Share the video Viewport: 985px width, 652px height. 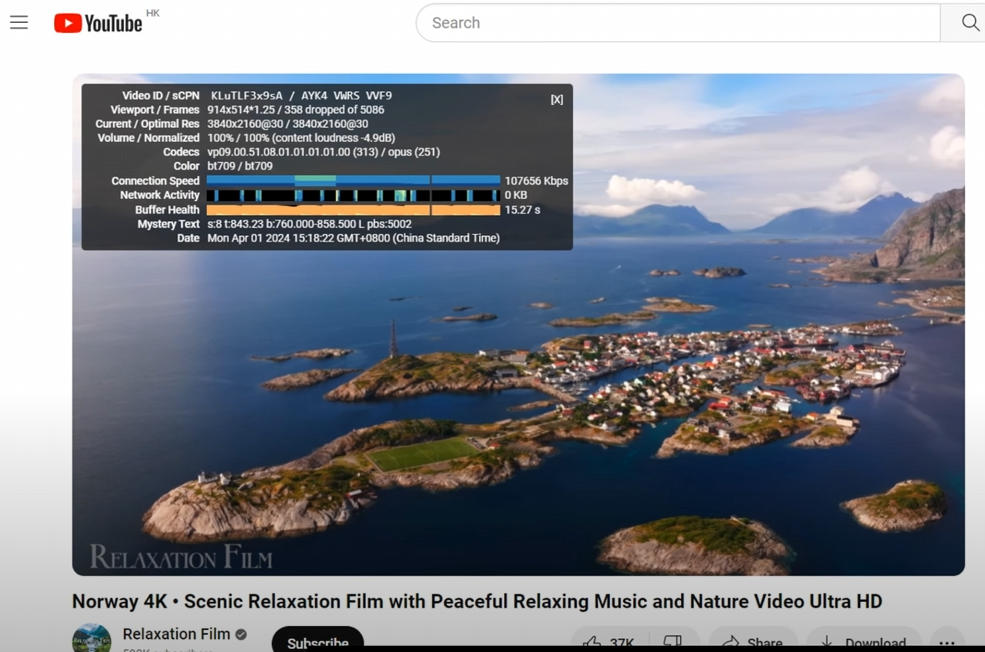click(753, 641)
